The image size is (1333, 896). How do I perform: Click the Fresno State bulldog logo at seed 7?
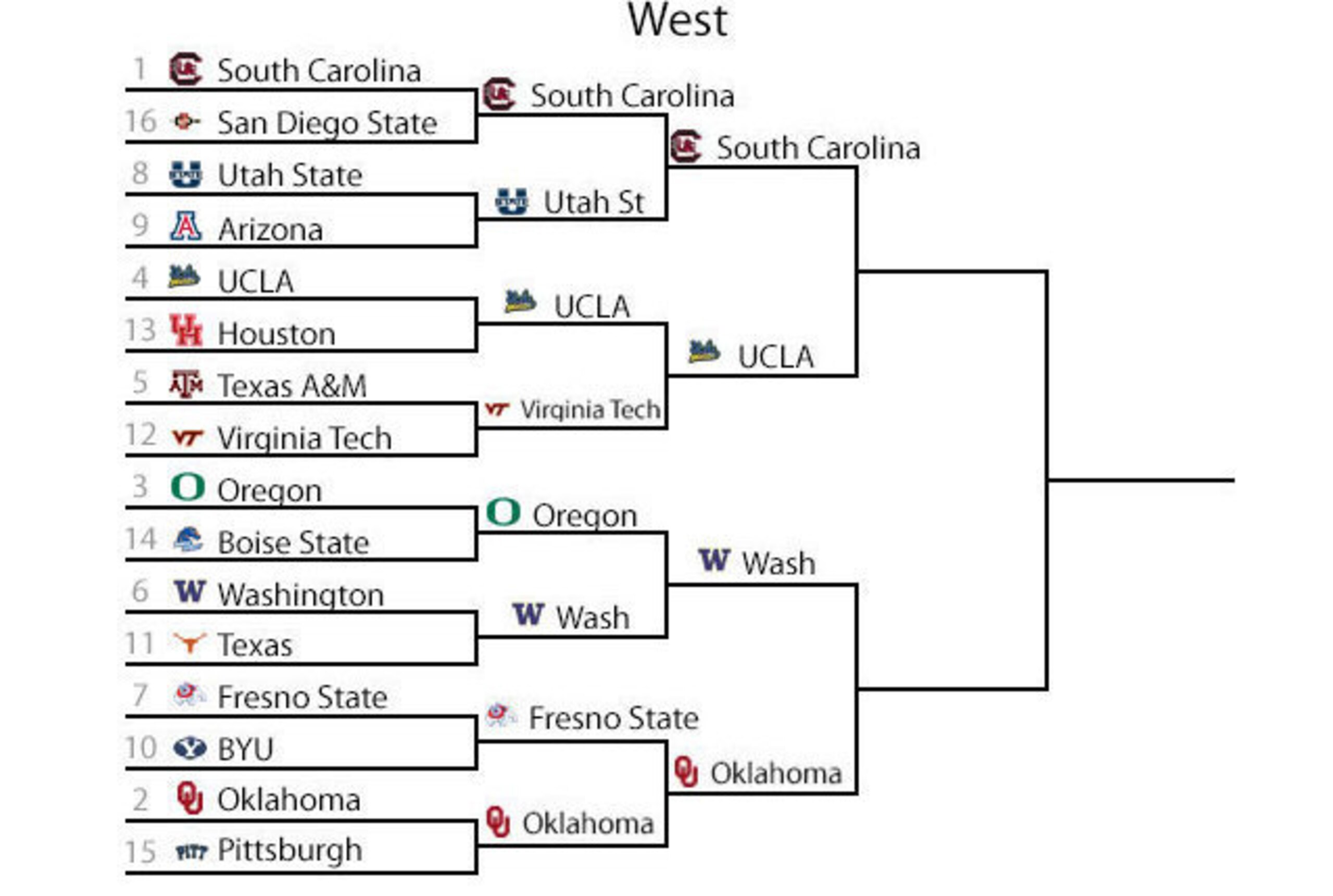(x=189, y=695)
